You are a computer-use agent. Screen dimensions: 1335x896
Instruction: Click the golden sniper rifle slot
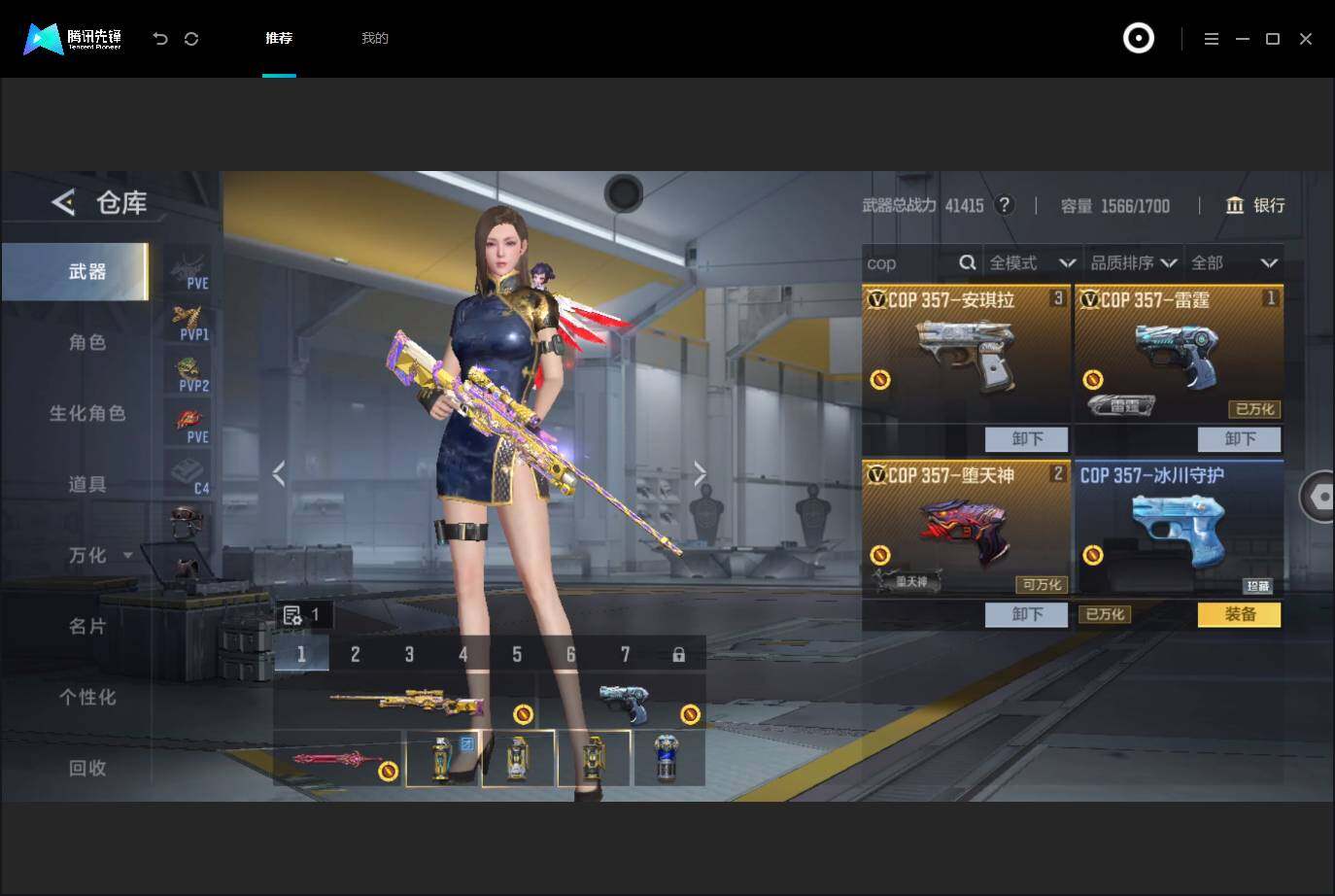[x=405, y=702]
